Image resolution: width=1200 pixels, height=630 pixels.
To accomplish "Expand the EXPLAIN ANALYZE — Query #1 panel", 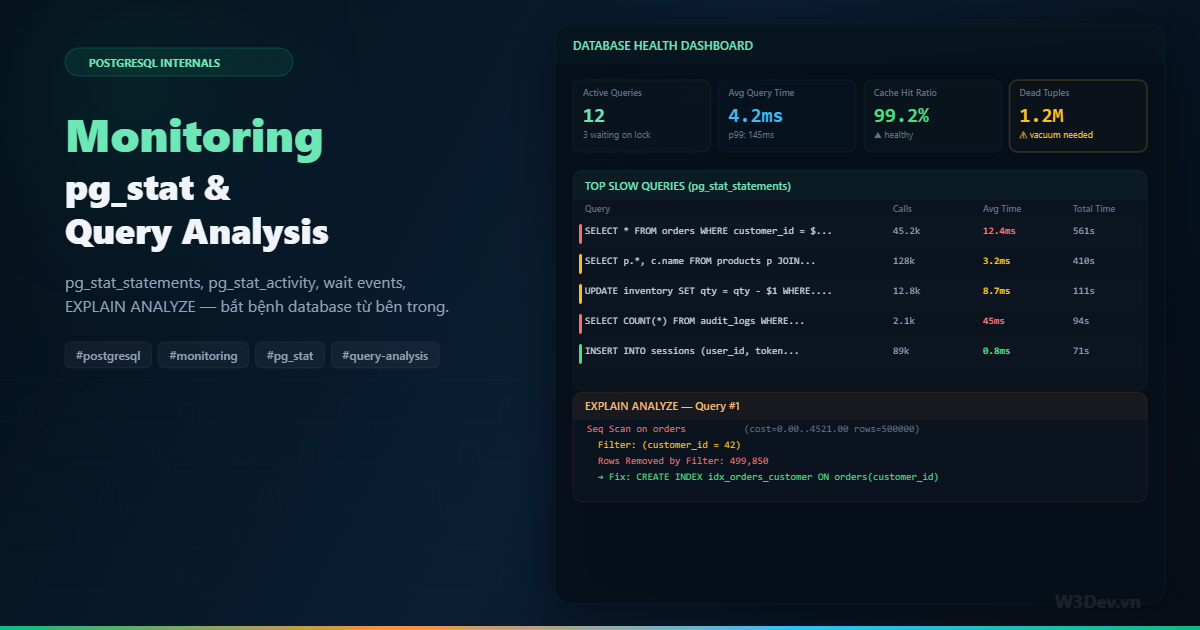I will pyautogui.click(x=660, y=406).
